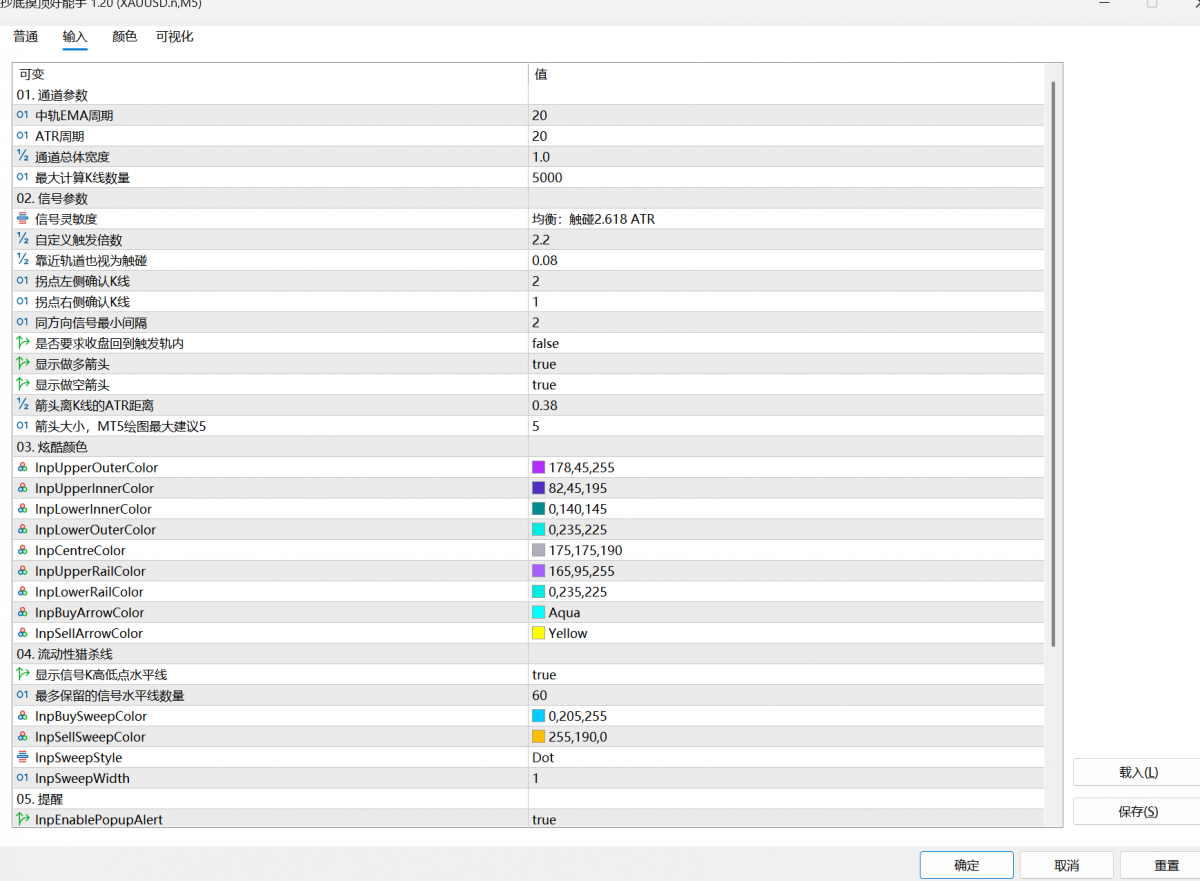Click the integer icon beside 最大计算K线数量
Image resolution: width=1200 pixels, height=881 pixels.
(23, 177)
